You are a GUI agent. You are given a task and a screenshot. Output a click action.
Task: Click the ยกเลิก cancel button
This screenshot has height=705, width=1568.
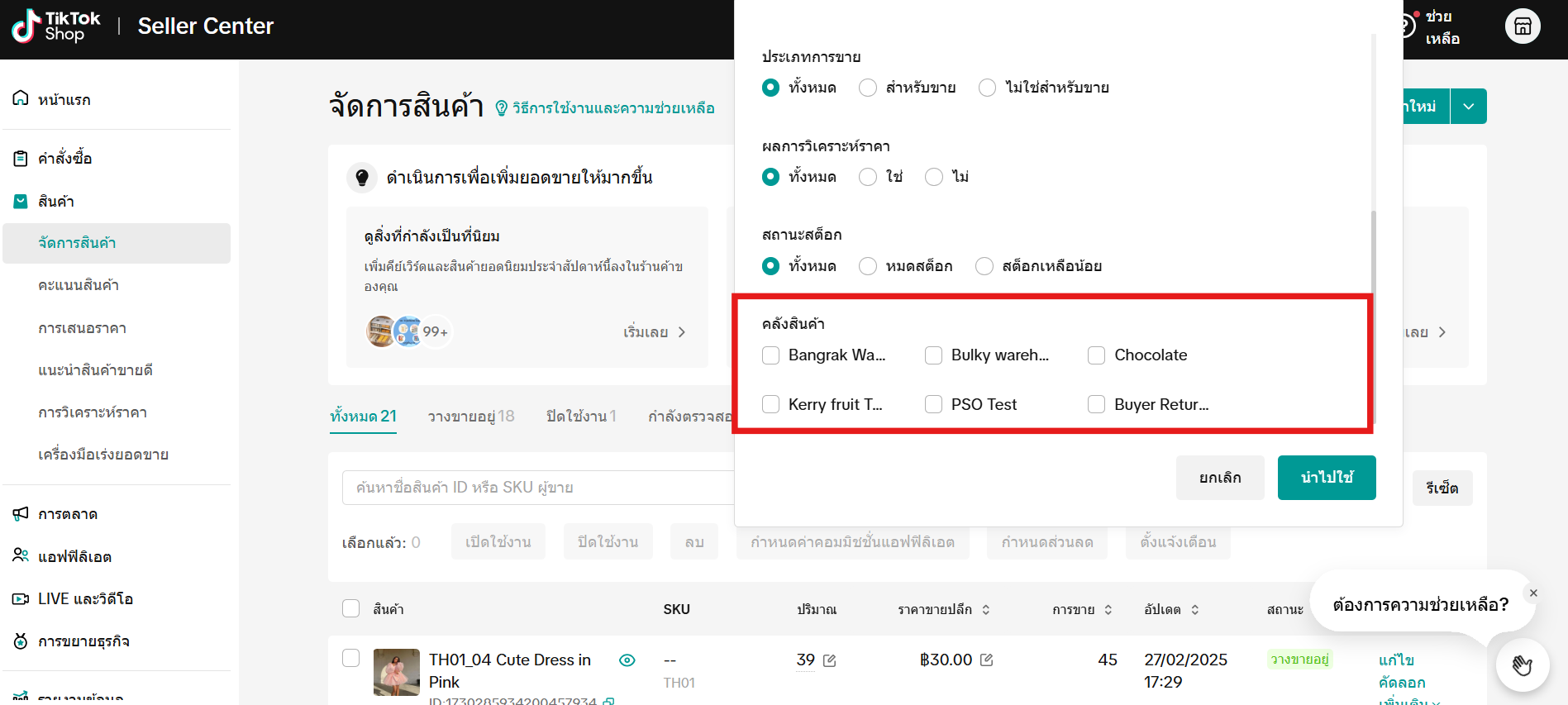pos(1220,478)
